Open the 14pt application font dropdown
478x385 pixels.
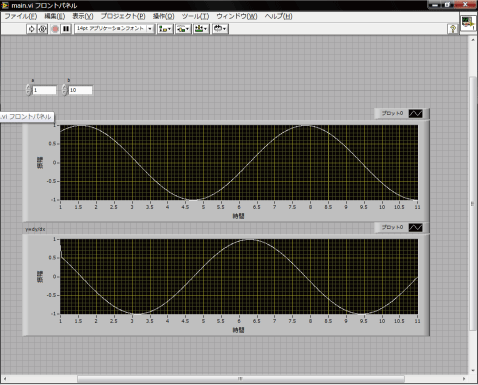(x=114, y=29)
